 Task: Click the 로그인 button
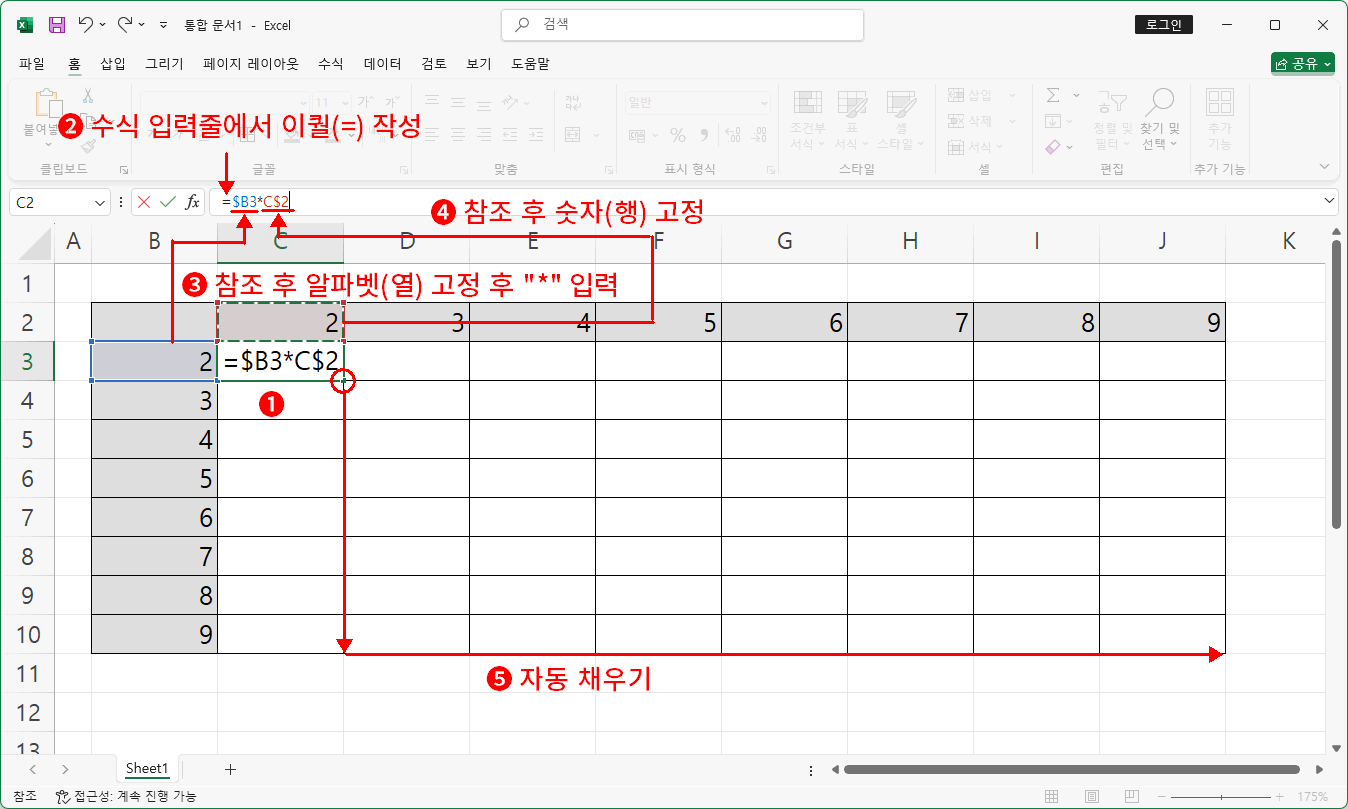[x=1164, y=25]
